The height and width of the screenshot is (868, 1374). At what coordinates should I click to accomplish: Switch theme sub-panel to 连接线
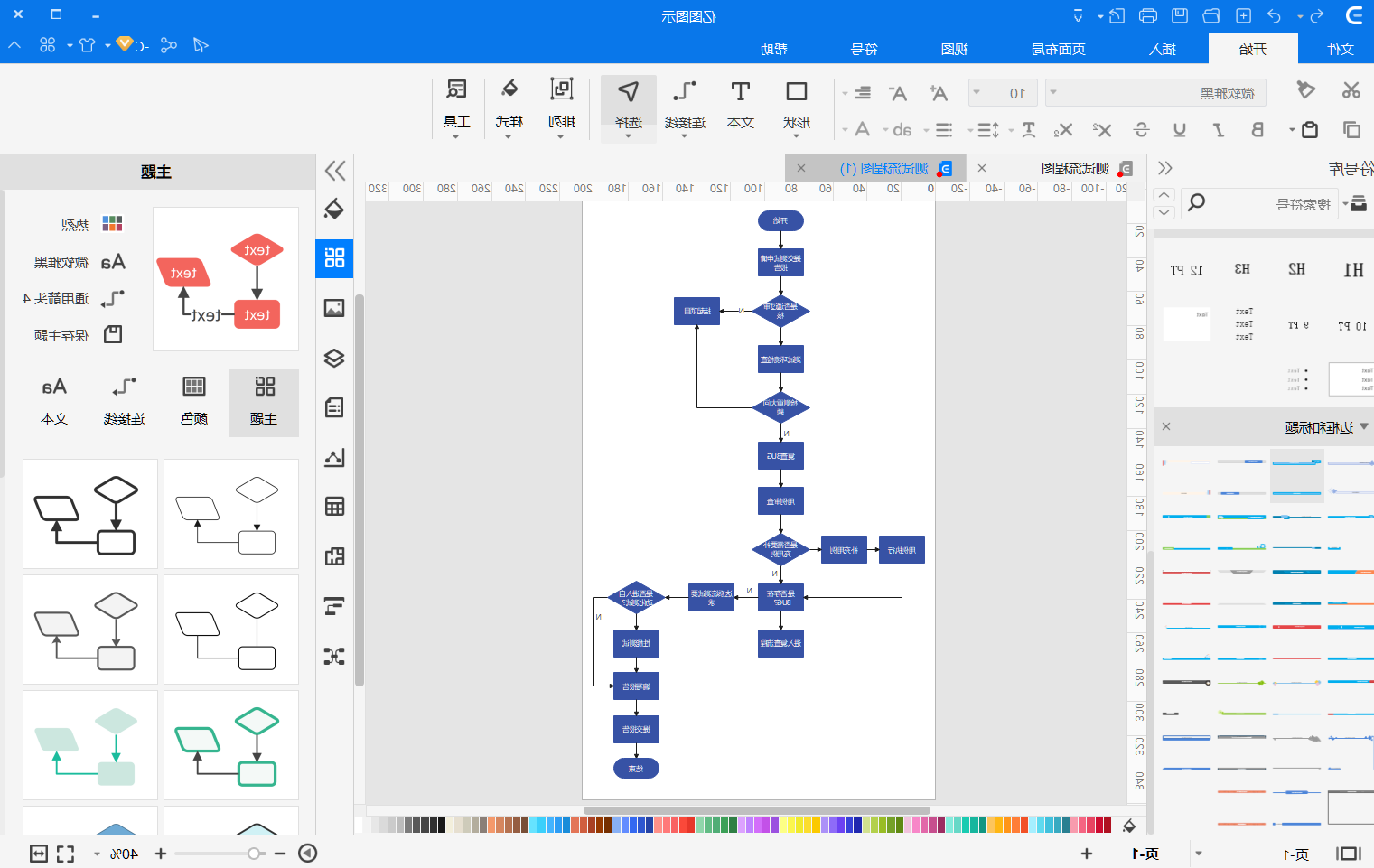(124, 402)
